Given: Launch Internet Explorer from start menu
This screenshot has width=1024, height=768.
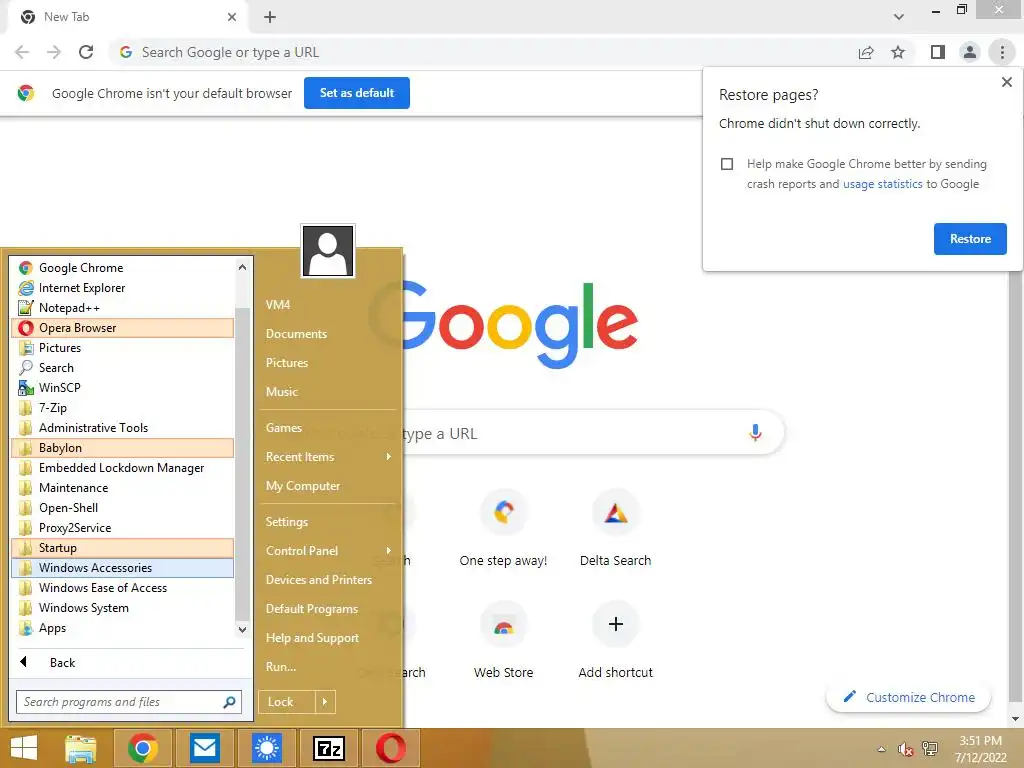Looking at the screenshot, I should tap(123, 288).
